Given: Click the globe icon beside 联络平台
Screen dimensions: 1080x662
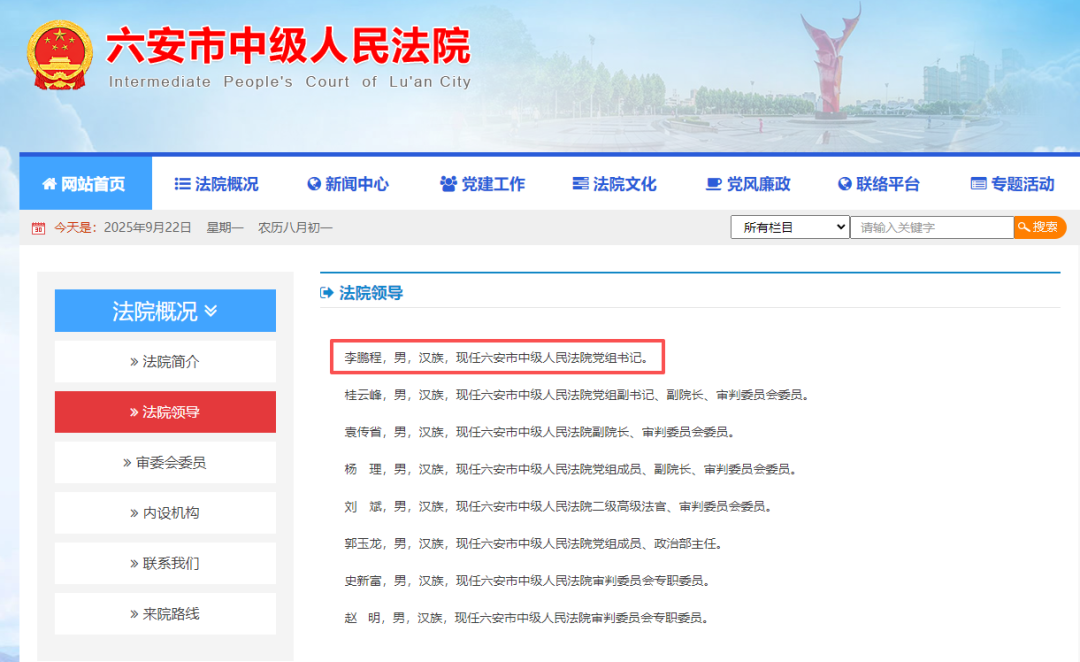Looking at the screenshot, I should click(x=844, y=184).
